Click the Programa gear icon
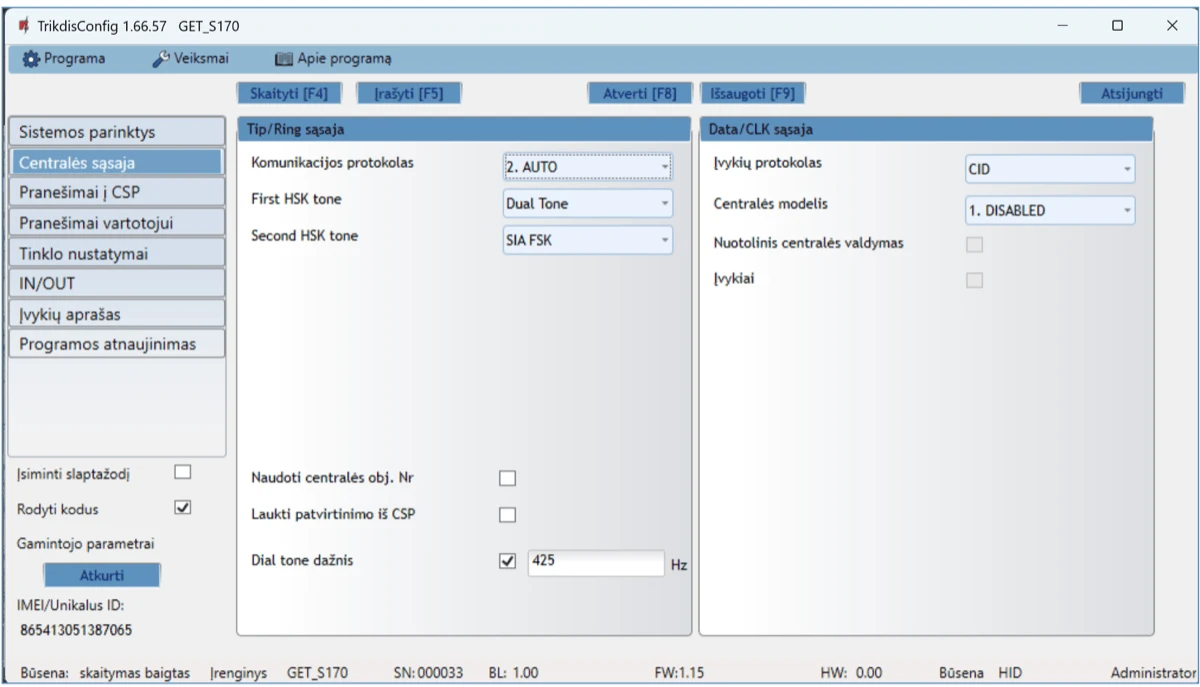The width and height of the screenshot is (1200, 687). [31, 59]
